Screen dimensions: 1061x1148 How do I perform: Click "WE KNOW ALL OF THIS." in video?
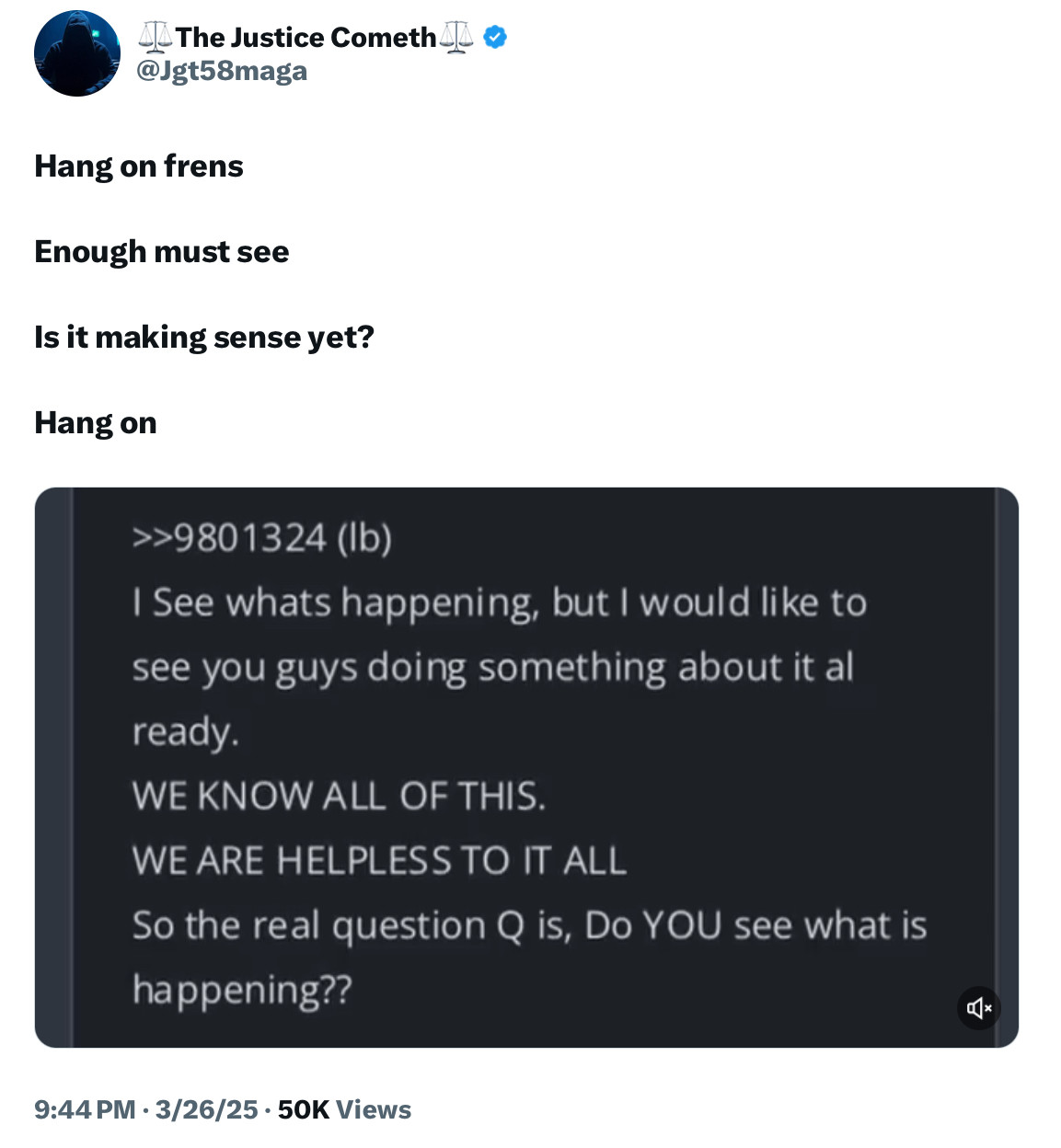339,796
